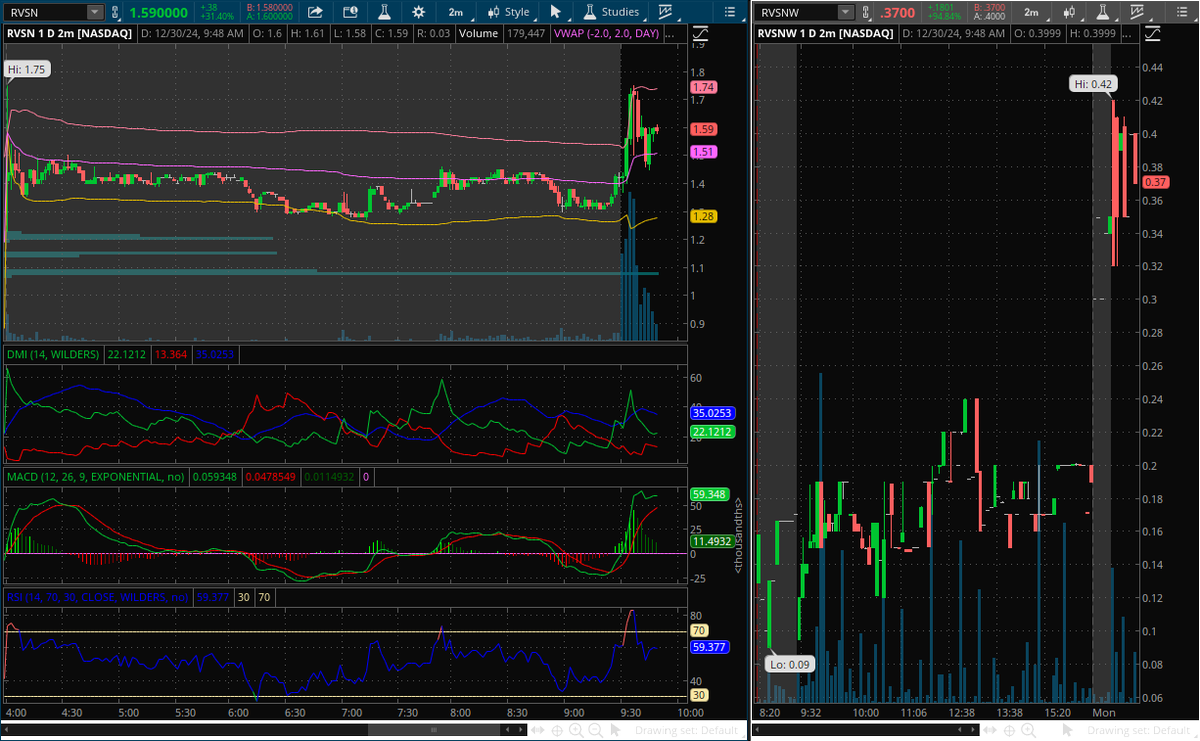Click the horizontal scrollbar thumb of RVSN chart

434,730
